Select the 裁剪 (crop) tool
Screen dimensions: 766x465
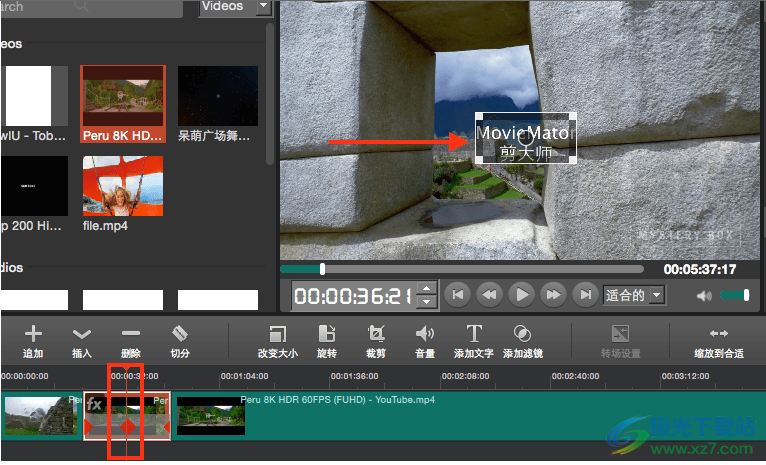pyautogui.click(x=376, y=334)
